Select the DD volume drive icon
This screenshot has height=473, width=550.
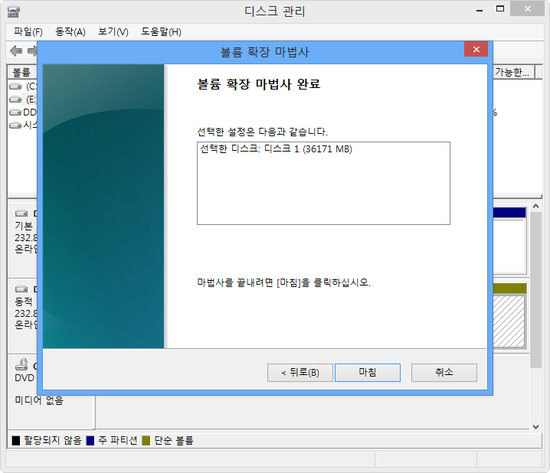(x=15, y=113)
